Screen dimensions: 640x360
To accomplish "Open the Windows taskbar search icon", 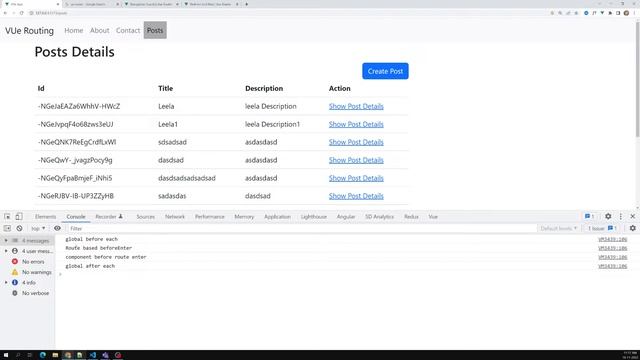I will [x=18, y=355].
